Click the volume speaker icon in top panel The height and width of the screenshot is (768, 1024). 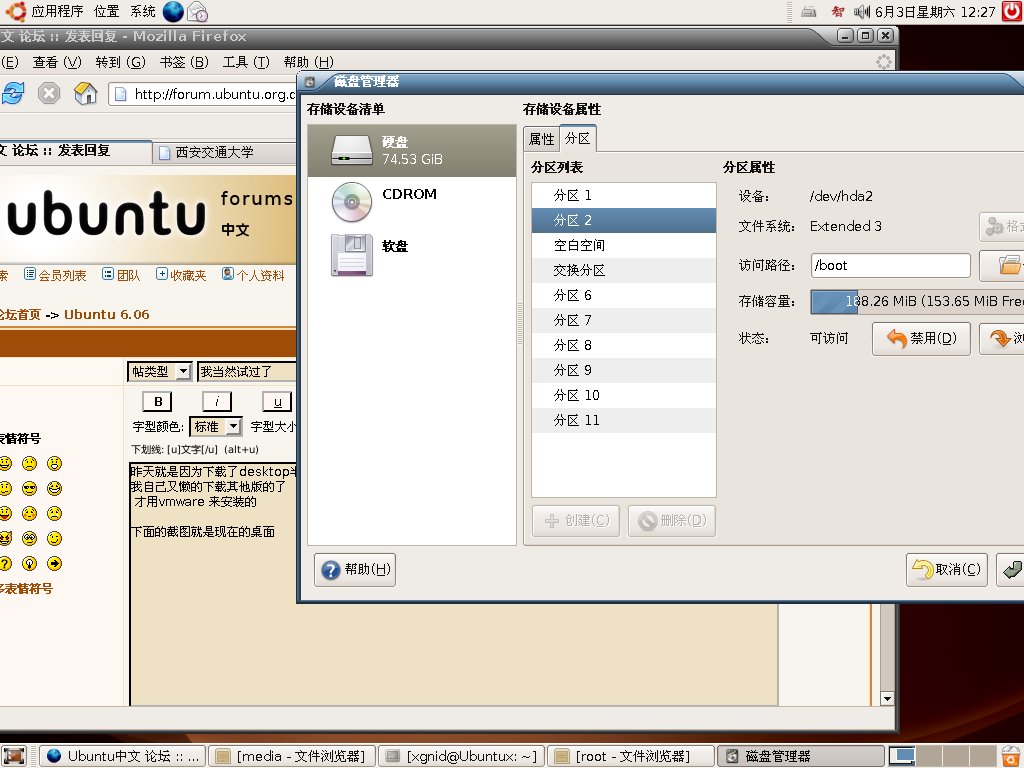(x=862, y=11)
